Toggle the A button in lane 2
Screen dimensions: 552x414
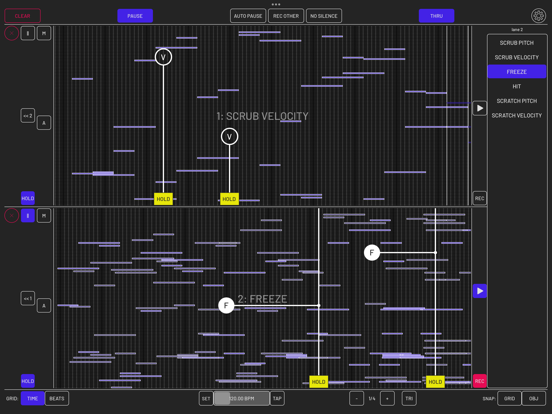(x=44, y=306)
